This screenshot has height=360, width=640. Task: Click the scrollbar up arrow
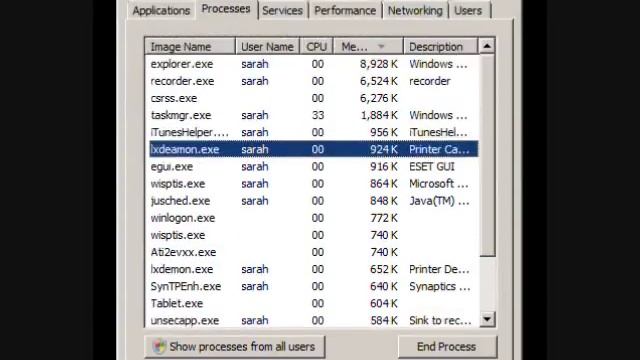pyautogui.click(x=487, y=46)
